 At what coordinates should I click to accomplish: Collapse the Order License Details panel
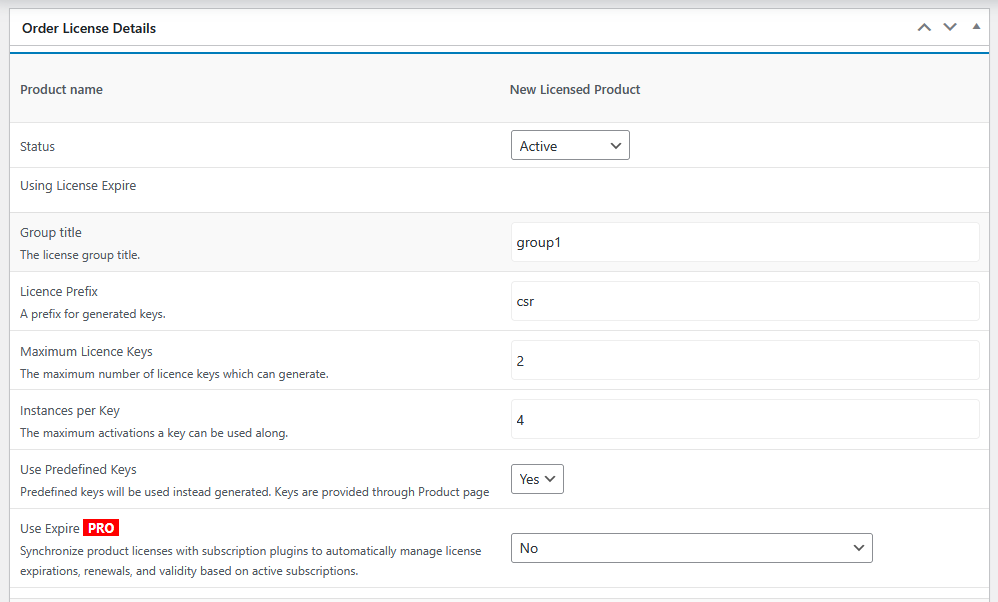pos(976,27)
